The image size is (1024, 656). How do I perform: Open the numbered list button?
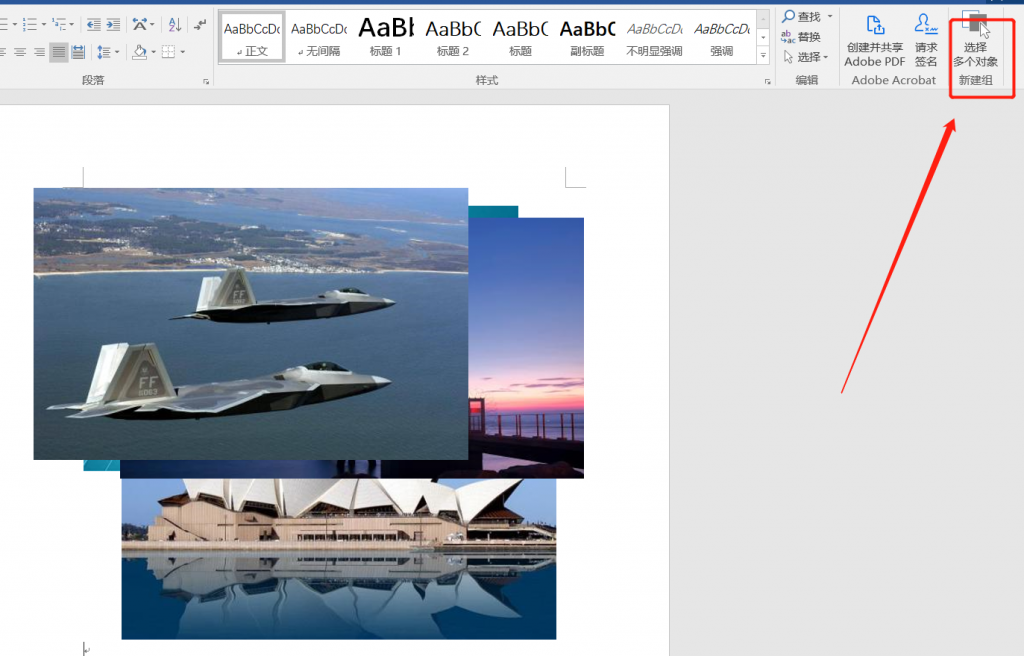point(30,25)
